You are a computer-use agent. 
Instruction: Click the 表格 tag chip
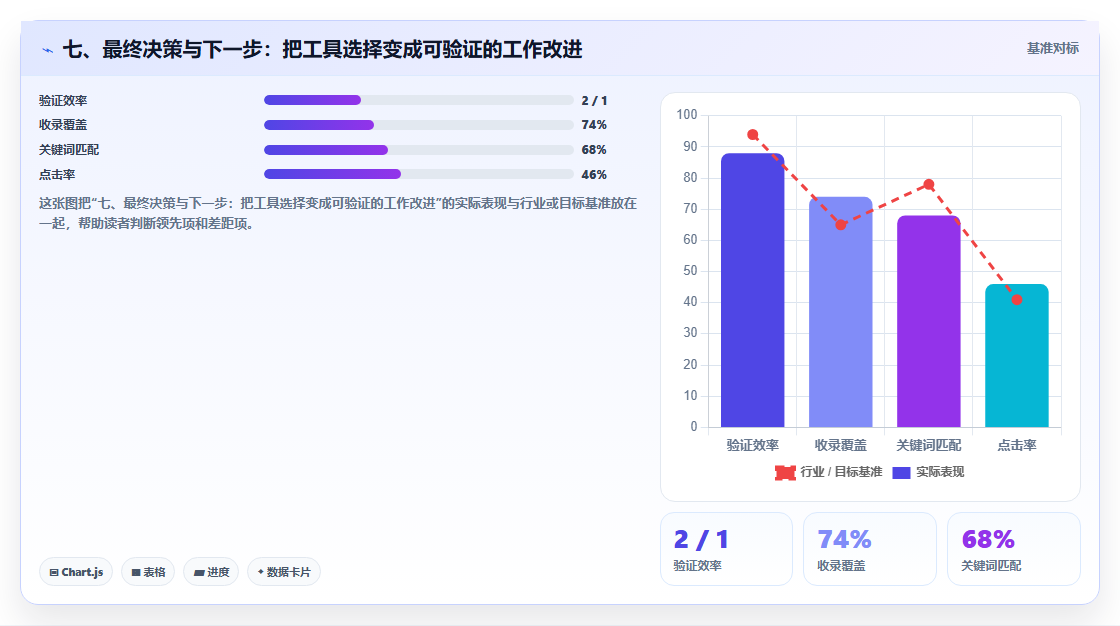(x=148, y=572)
